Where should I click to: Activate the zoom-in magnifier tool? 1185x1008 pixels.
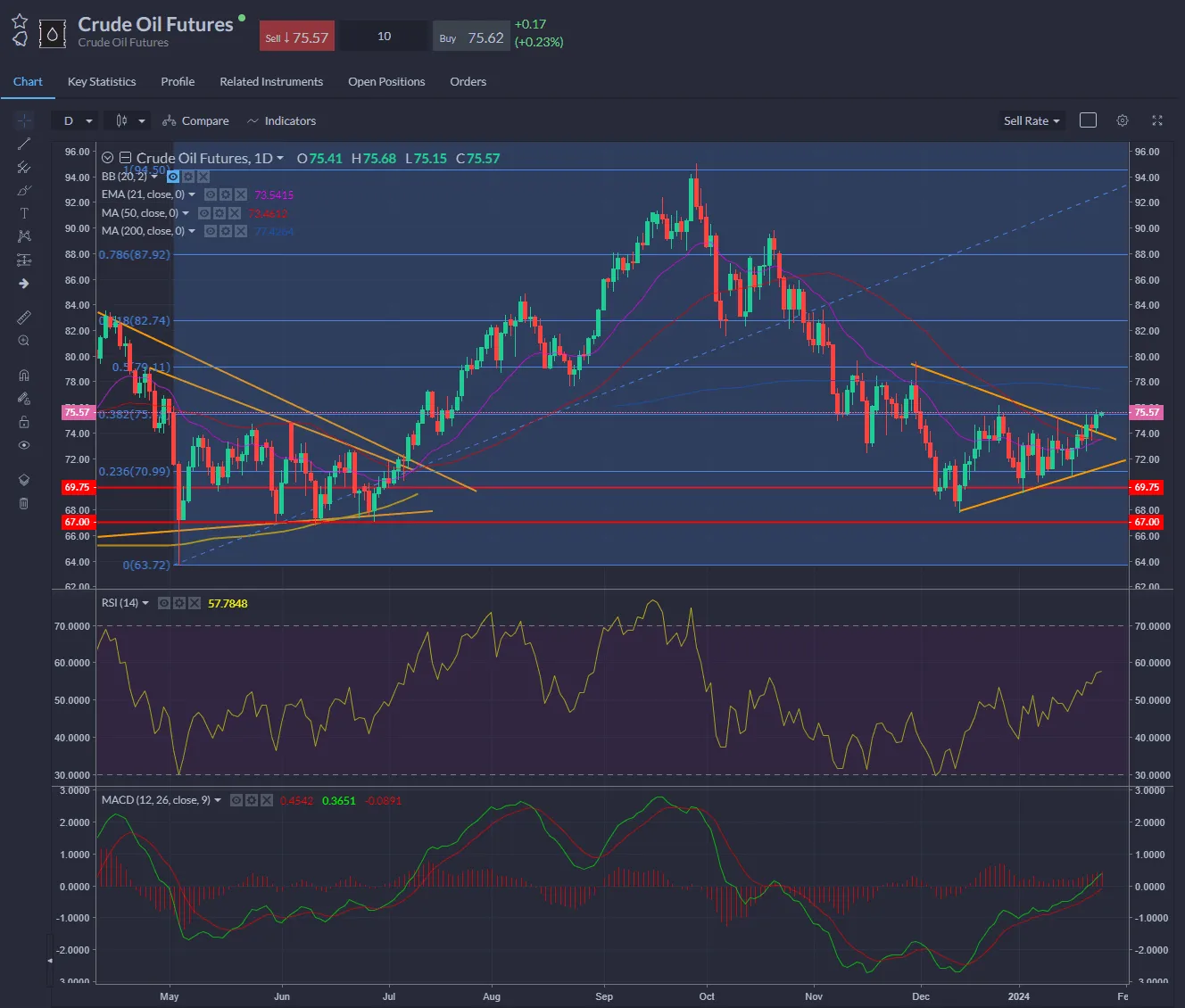point(24,341)
